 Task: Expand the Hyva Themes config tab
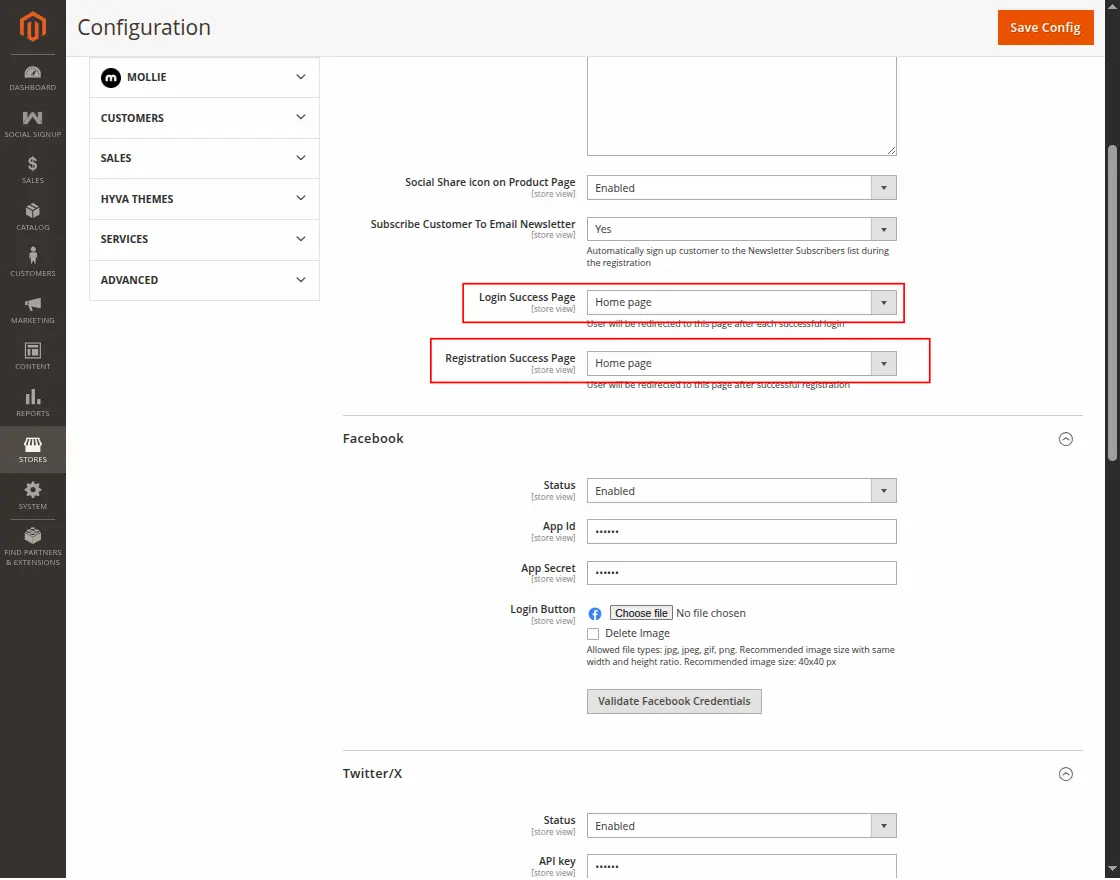point(204,199)
